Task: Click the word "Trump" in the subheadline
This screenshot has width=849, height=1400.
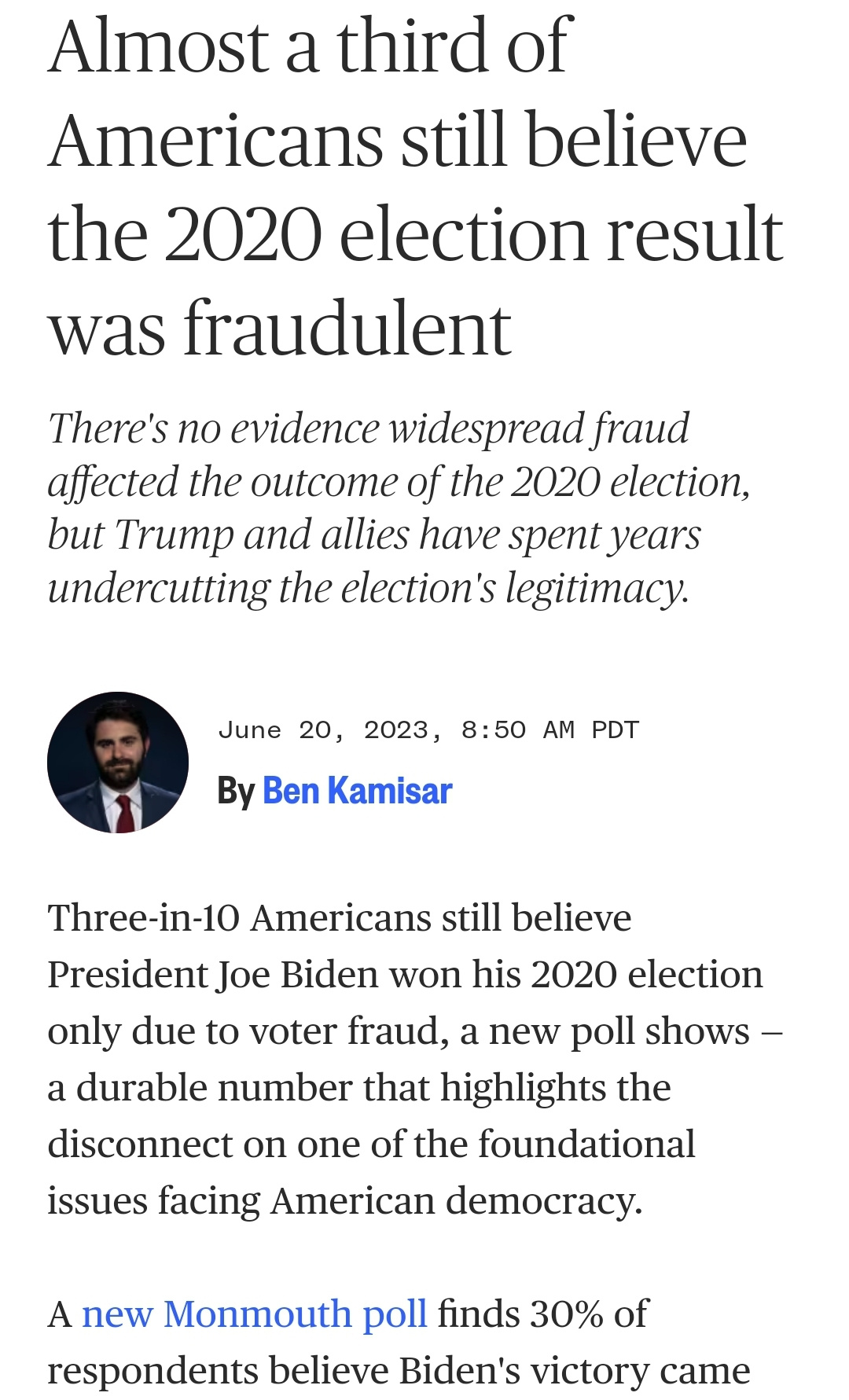Action: (x=175, y=535)
